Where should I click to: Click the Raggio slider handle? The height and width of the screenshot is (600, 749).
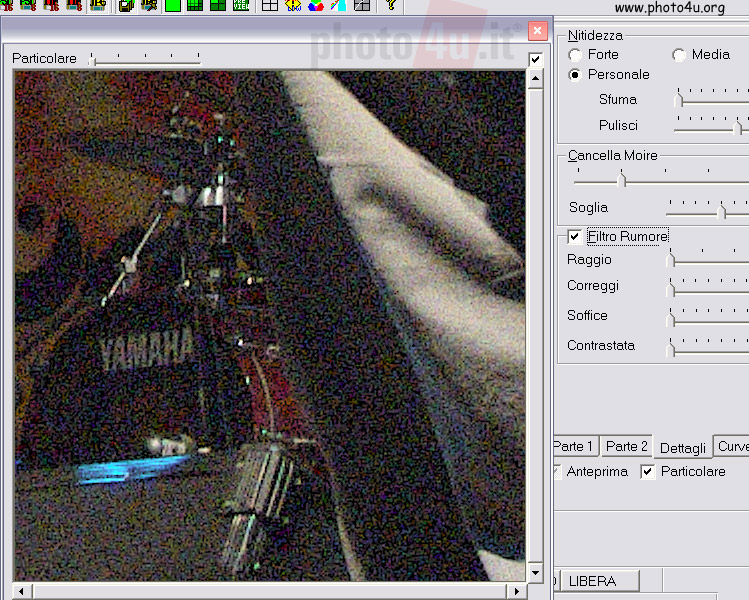[x=671, y=259]
